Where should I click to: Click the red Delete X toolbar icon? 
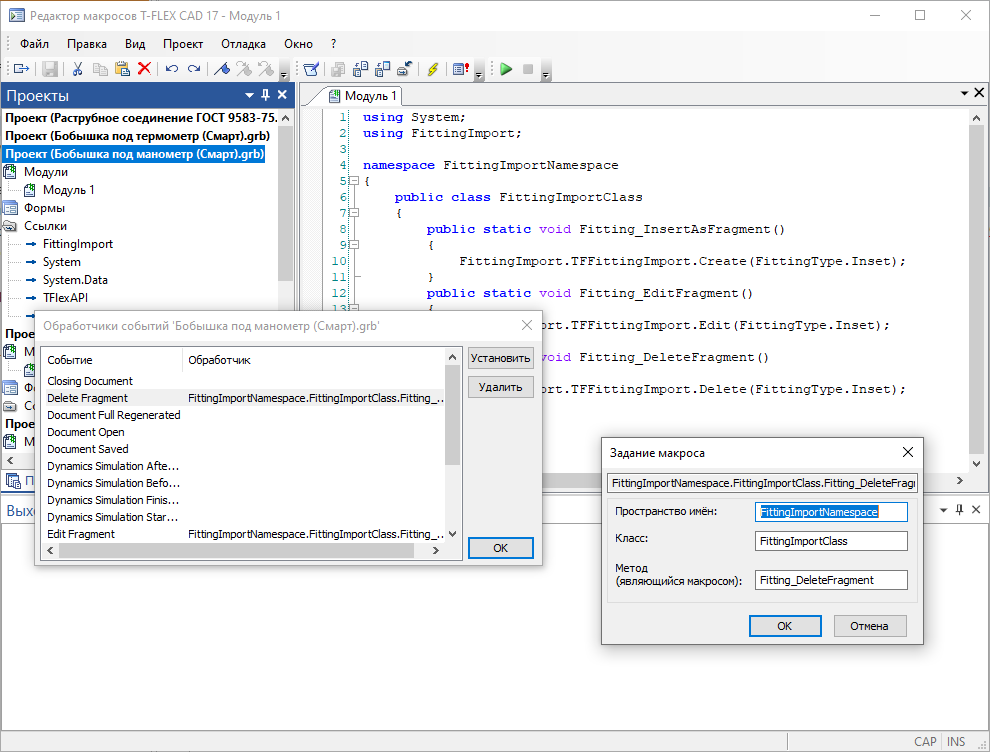pyautogui.click(x=144, y=69)
